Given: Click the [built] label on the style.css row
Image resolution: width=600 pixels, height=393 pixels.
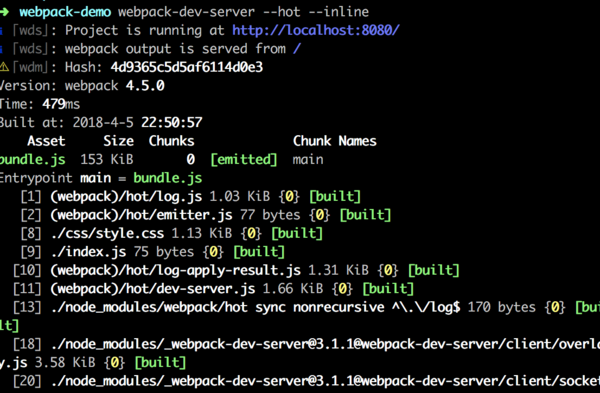Looking at the screenshot, I should pos(297,233).
